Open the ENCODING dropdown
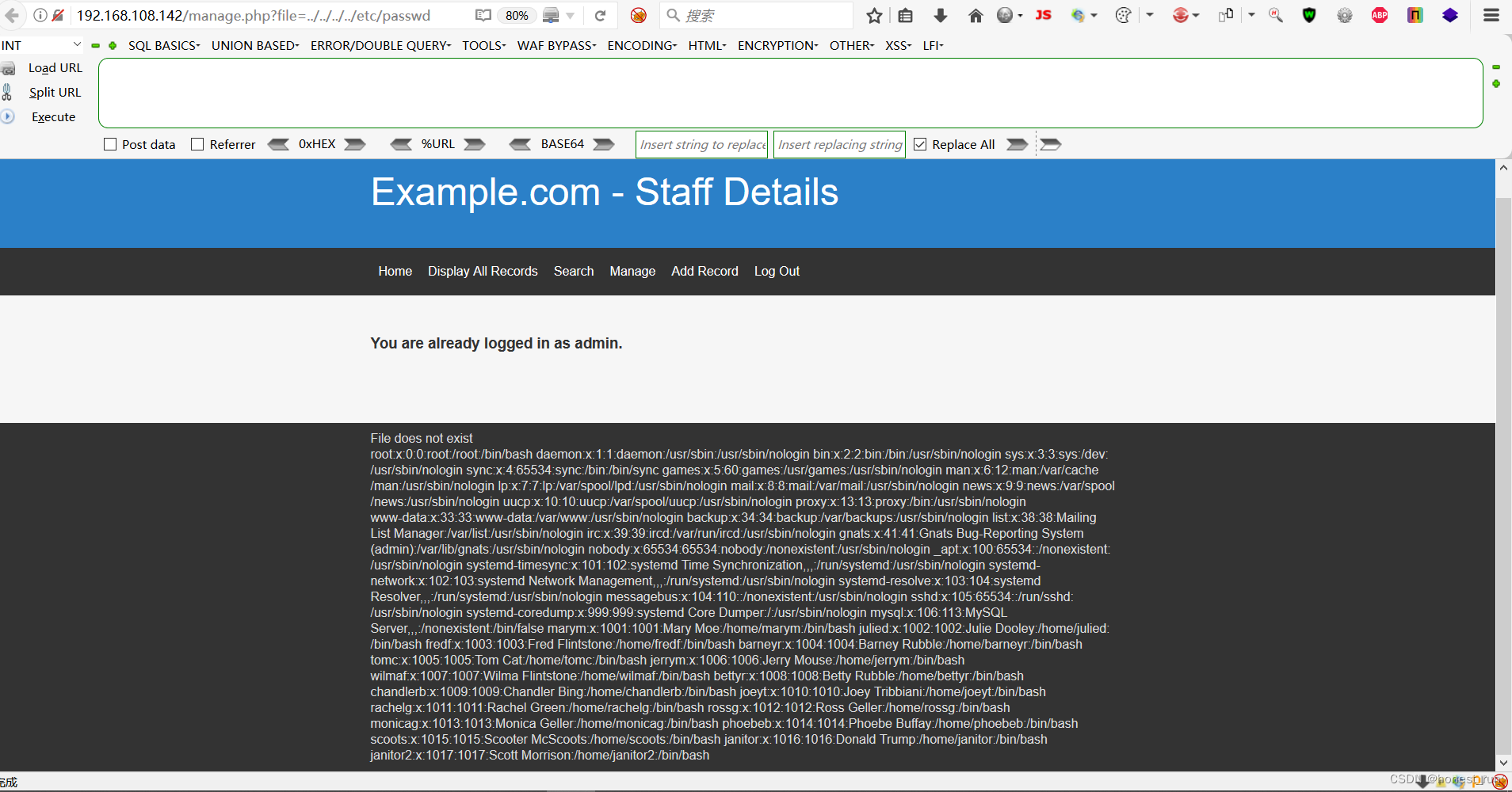The width and height of the screenshot is (1512, 792). pyautogui.click(x=641, y=45)
